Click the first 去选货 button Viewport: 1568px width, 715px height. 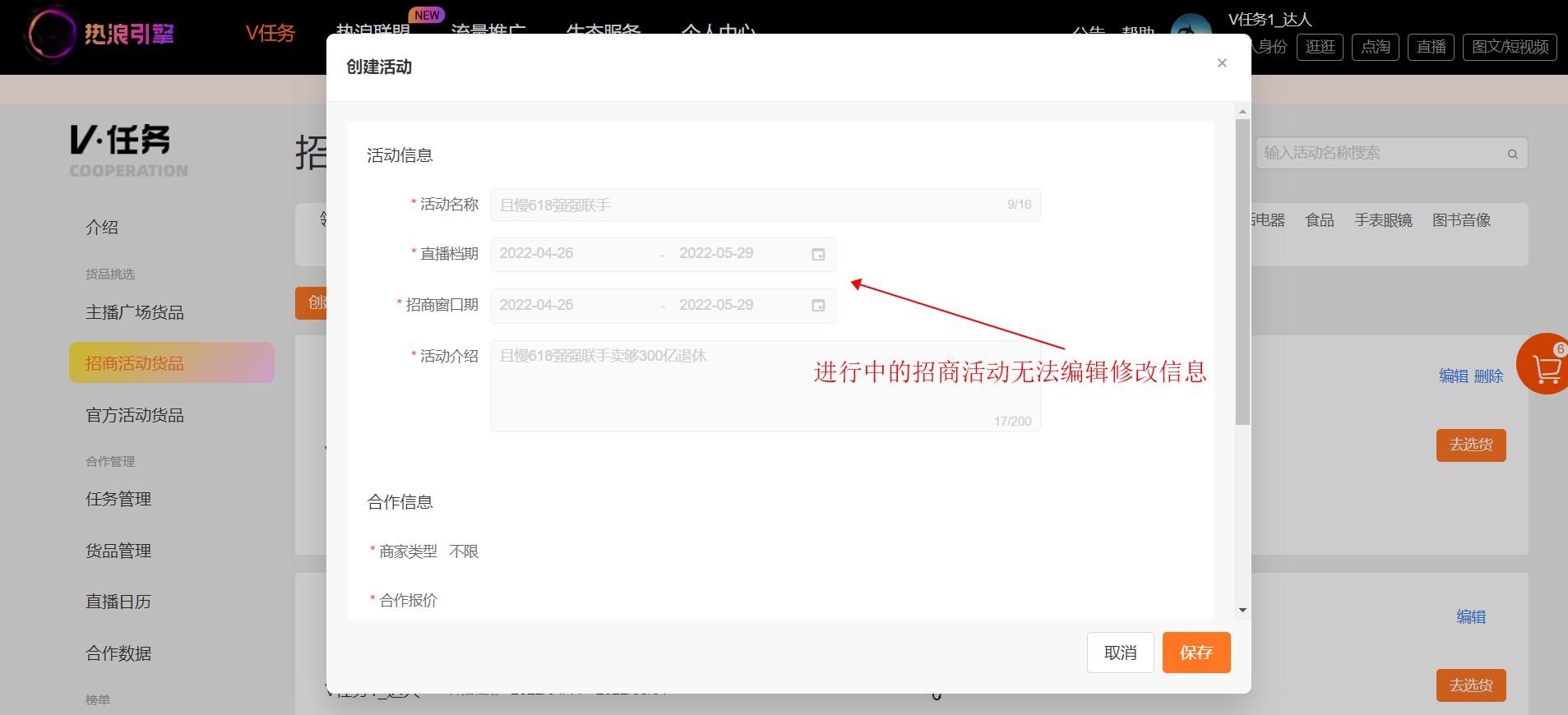click(1471, 445)
